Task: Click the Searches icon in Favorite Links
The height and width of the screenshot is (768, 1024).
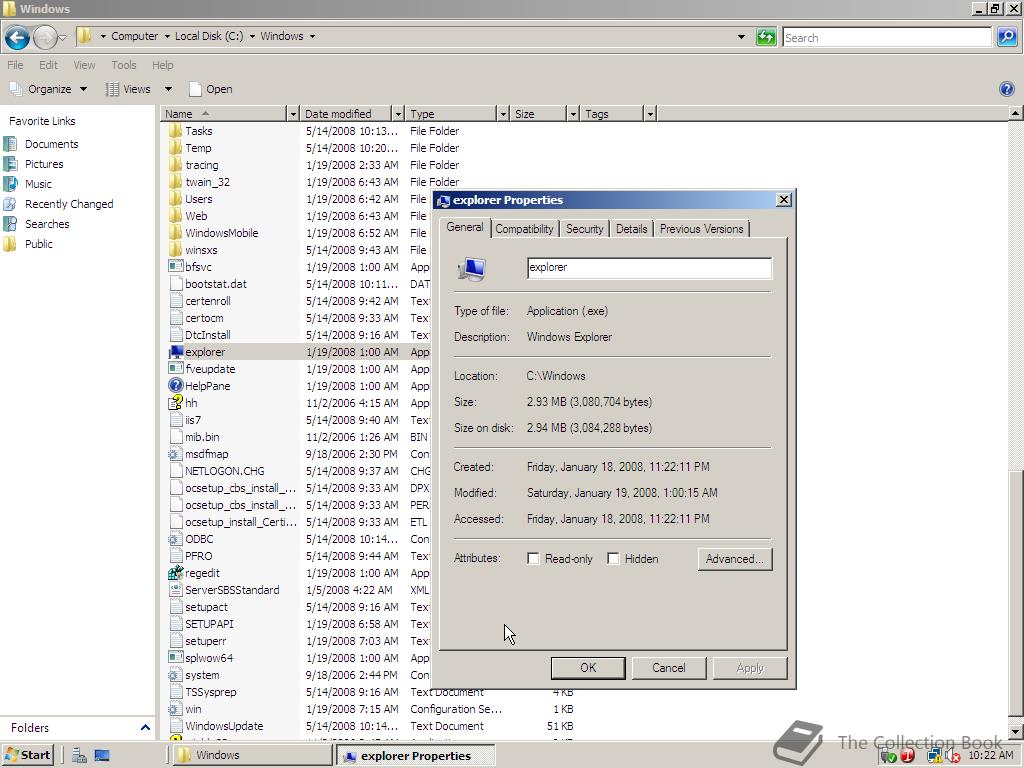Action: (10, 223)
